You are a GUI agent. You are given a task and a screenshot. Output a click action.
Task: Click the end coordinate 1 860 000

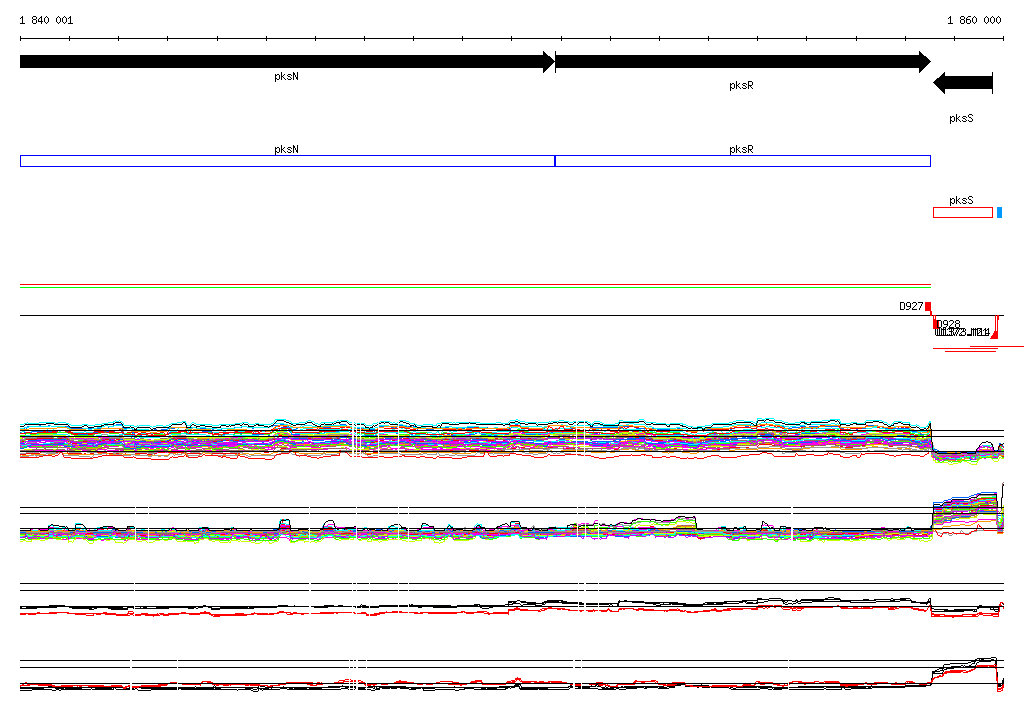tap(974, 20)
